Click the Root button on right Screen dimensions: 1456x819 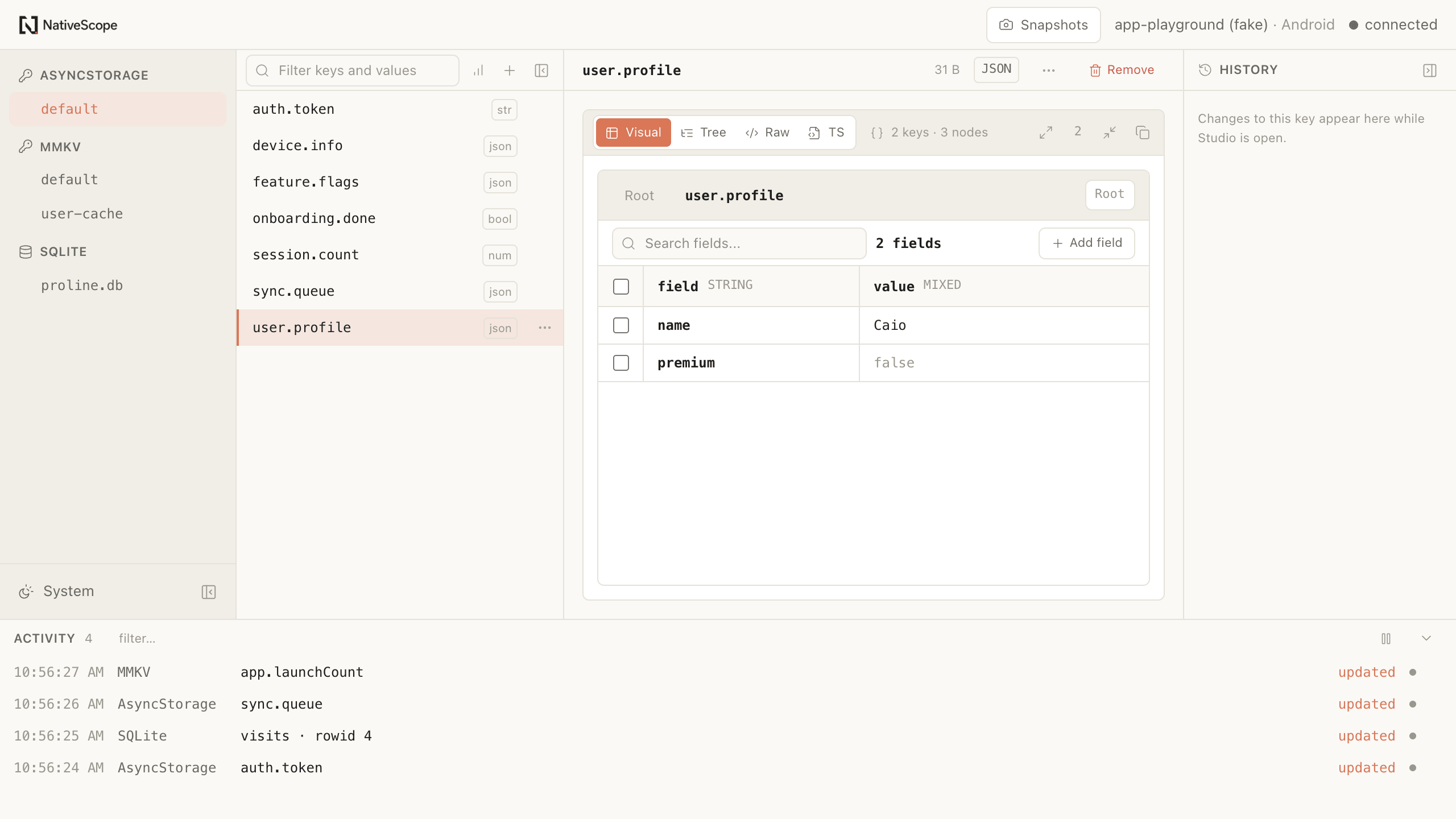click(x=1110, y=195)
